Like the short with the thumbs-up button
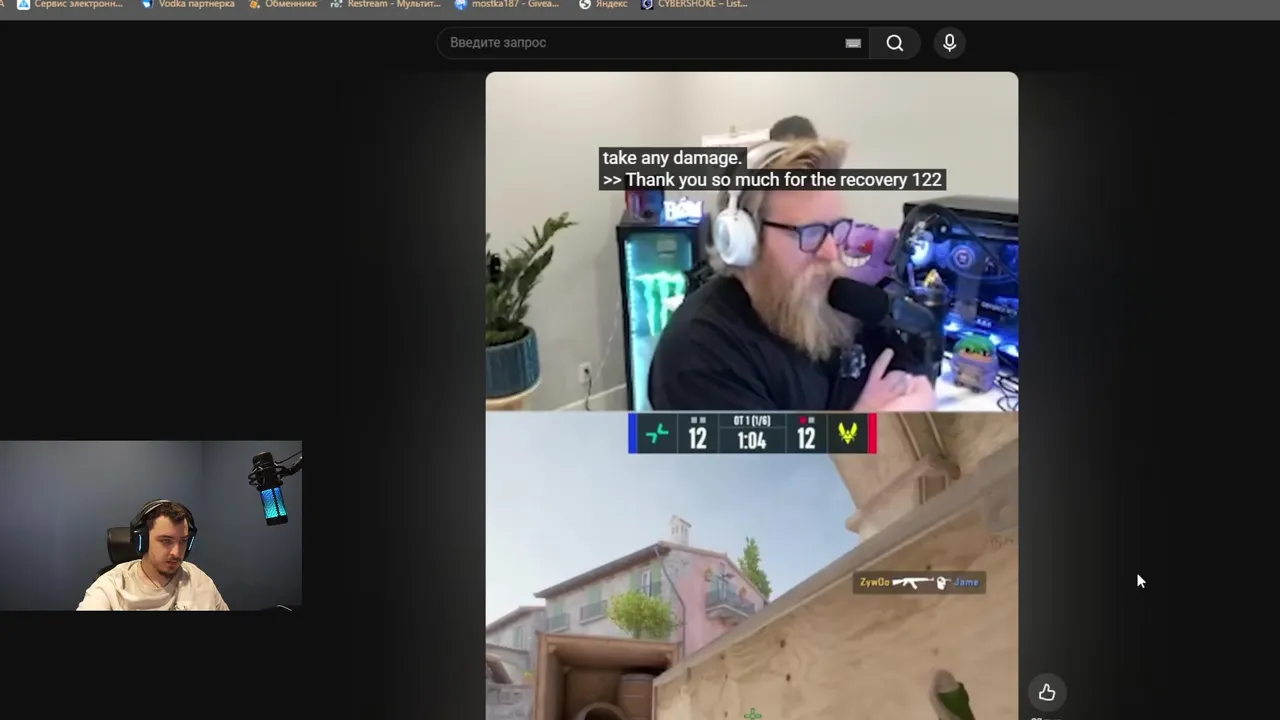The image size is (1280, 720). [1046, 692]
